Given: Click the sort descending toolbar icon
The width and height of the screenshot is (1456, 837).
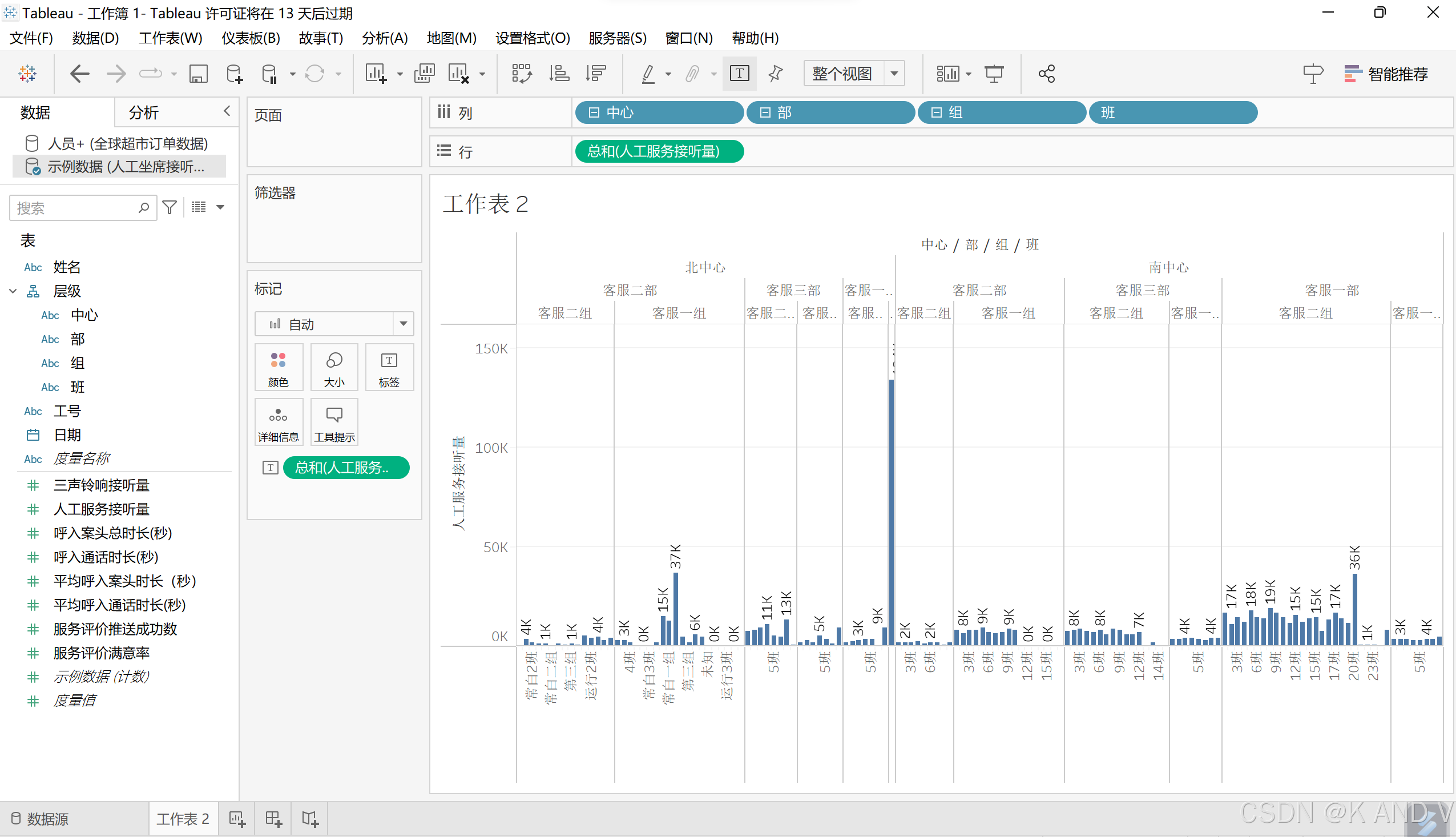Looking at the screenshot, I should tap(595, 74).
